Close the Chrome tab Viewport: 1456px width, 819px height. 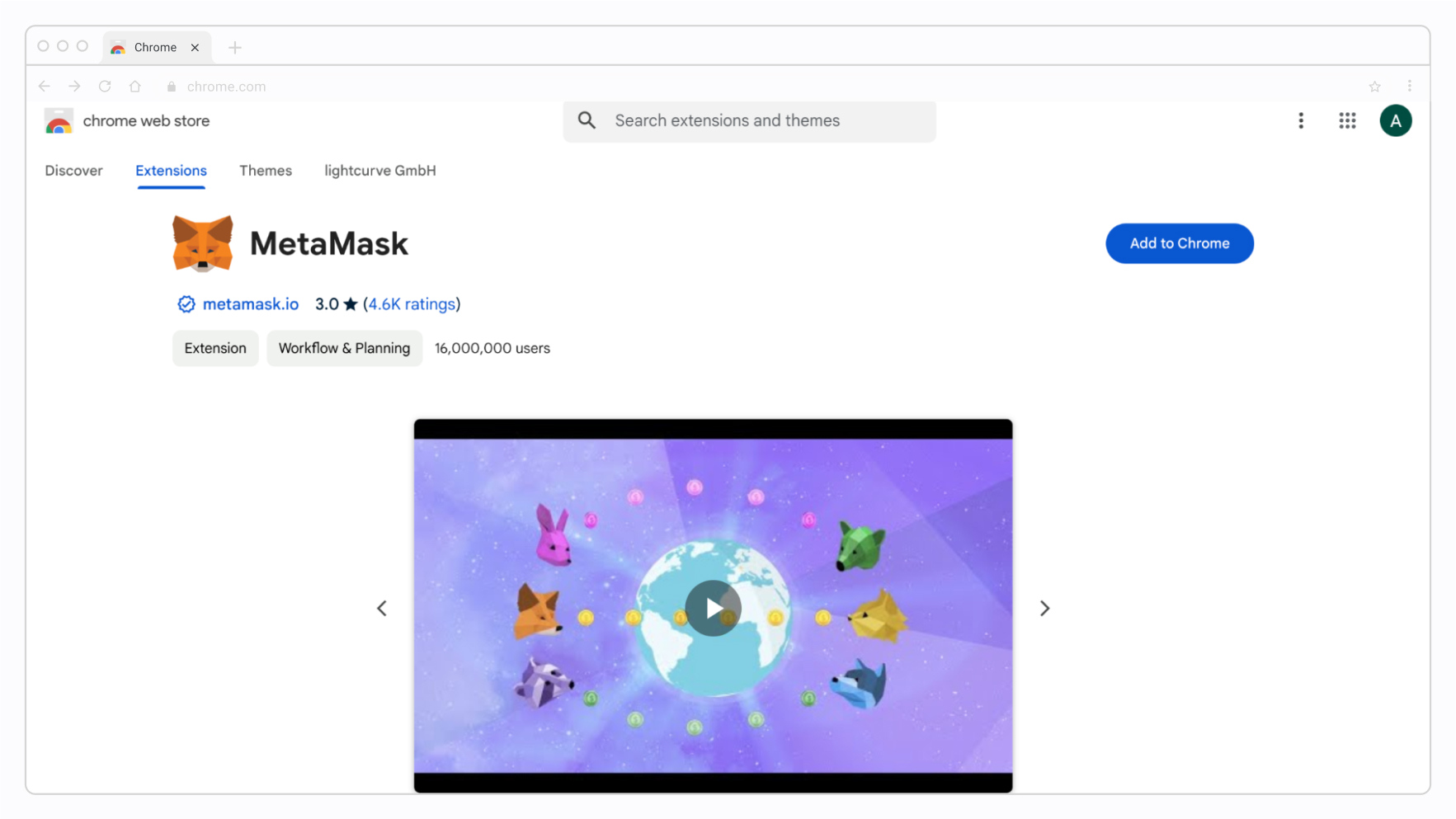click(x=195, y=48)
